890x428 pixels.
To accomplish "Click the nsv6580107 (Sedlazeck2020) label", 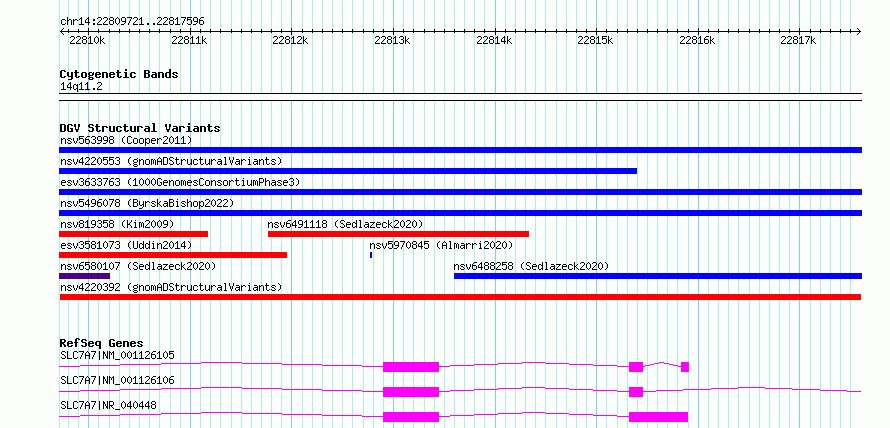I will 138,266.
